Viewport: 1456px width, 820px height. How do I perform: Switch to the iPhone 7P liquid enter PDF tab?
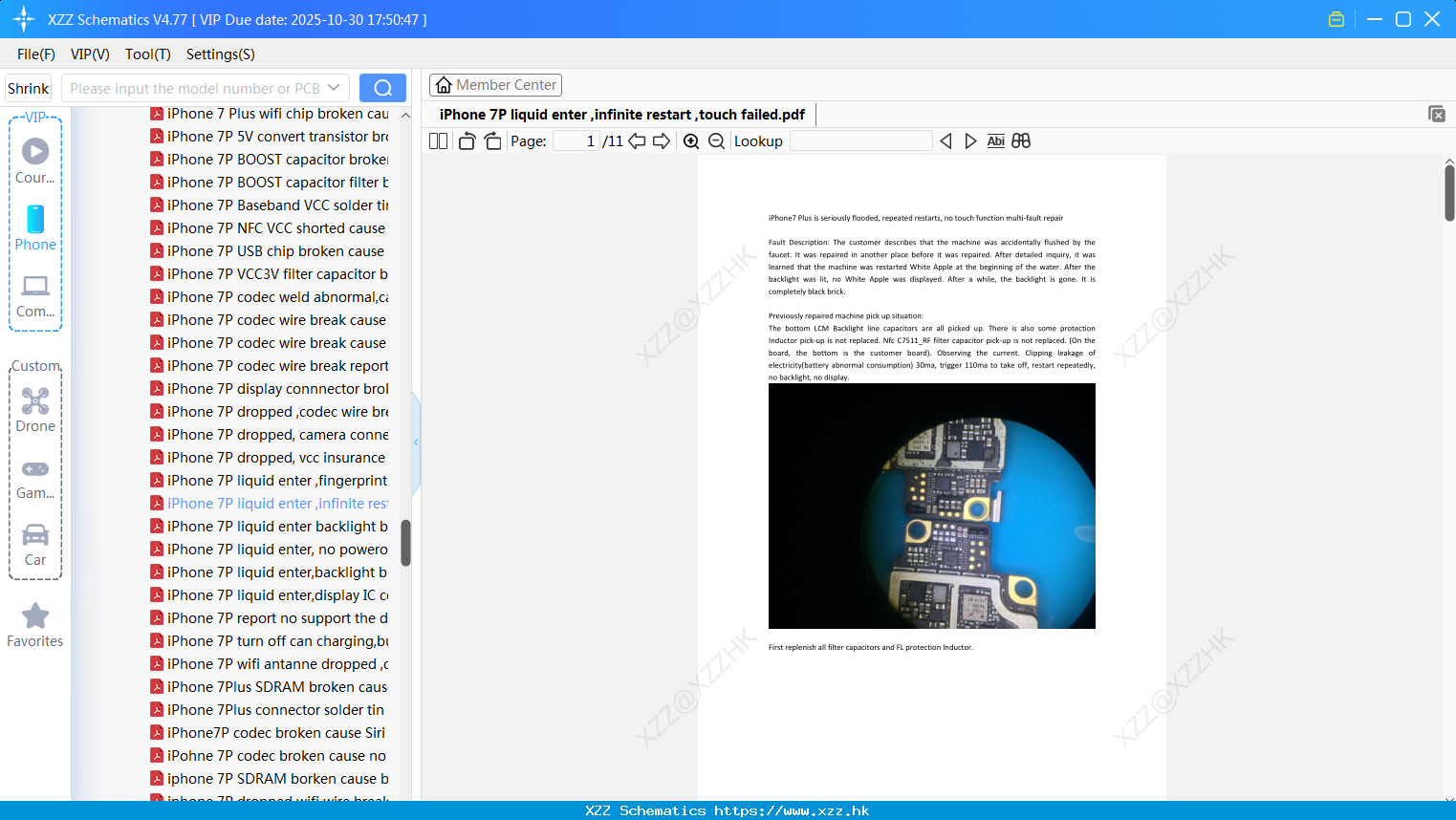pos(622,115)
